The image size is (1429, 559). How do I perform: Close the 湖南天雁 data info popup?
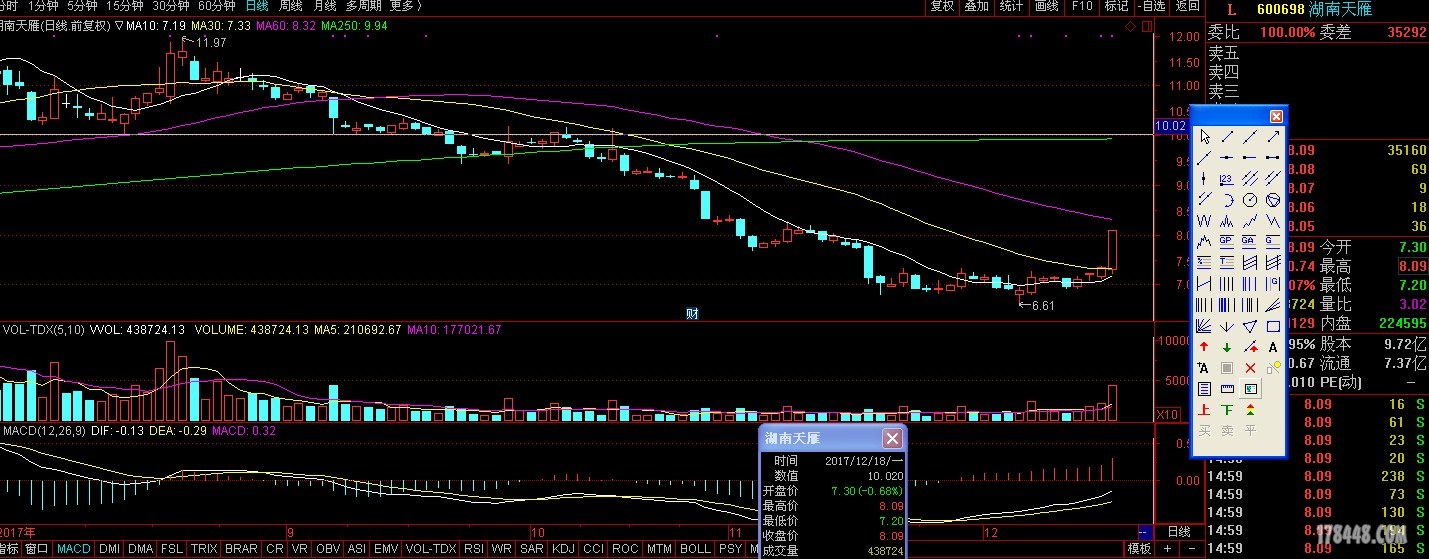click(x=892, y=438)
